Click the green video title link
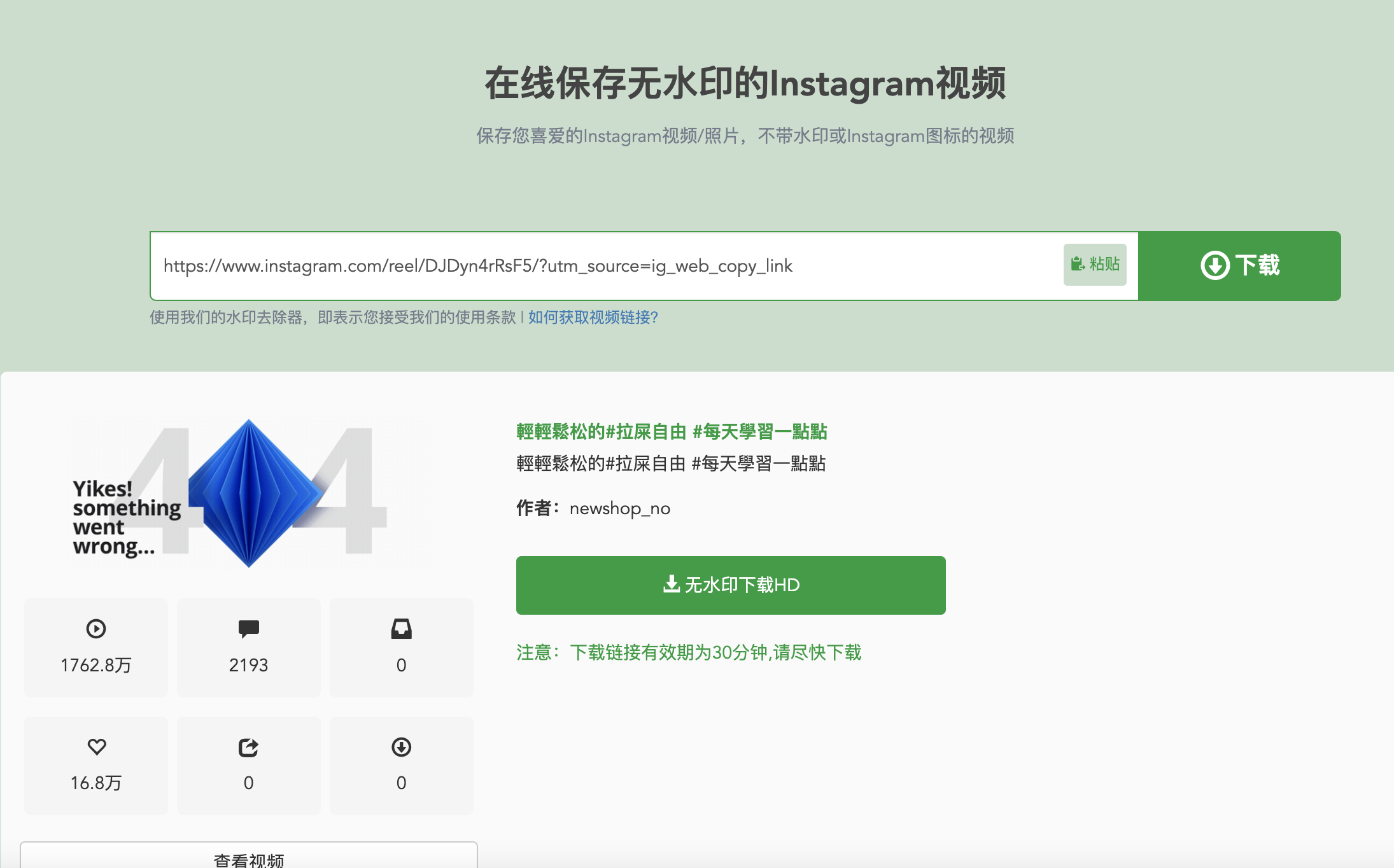This screenshot has width=1394, height=868. pyautogui.click(x=671, y=432)
